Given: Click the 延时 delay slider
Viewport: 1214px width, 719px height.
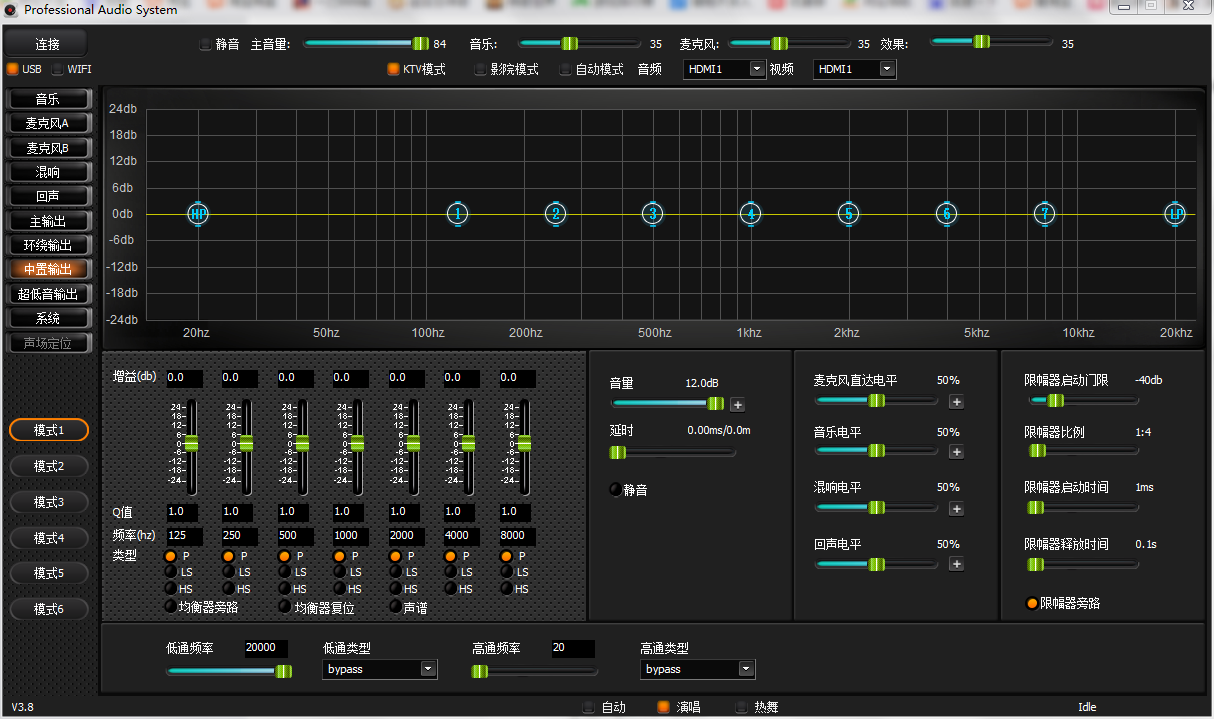Looking at the screenshot, I should [x=673, y=452].
